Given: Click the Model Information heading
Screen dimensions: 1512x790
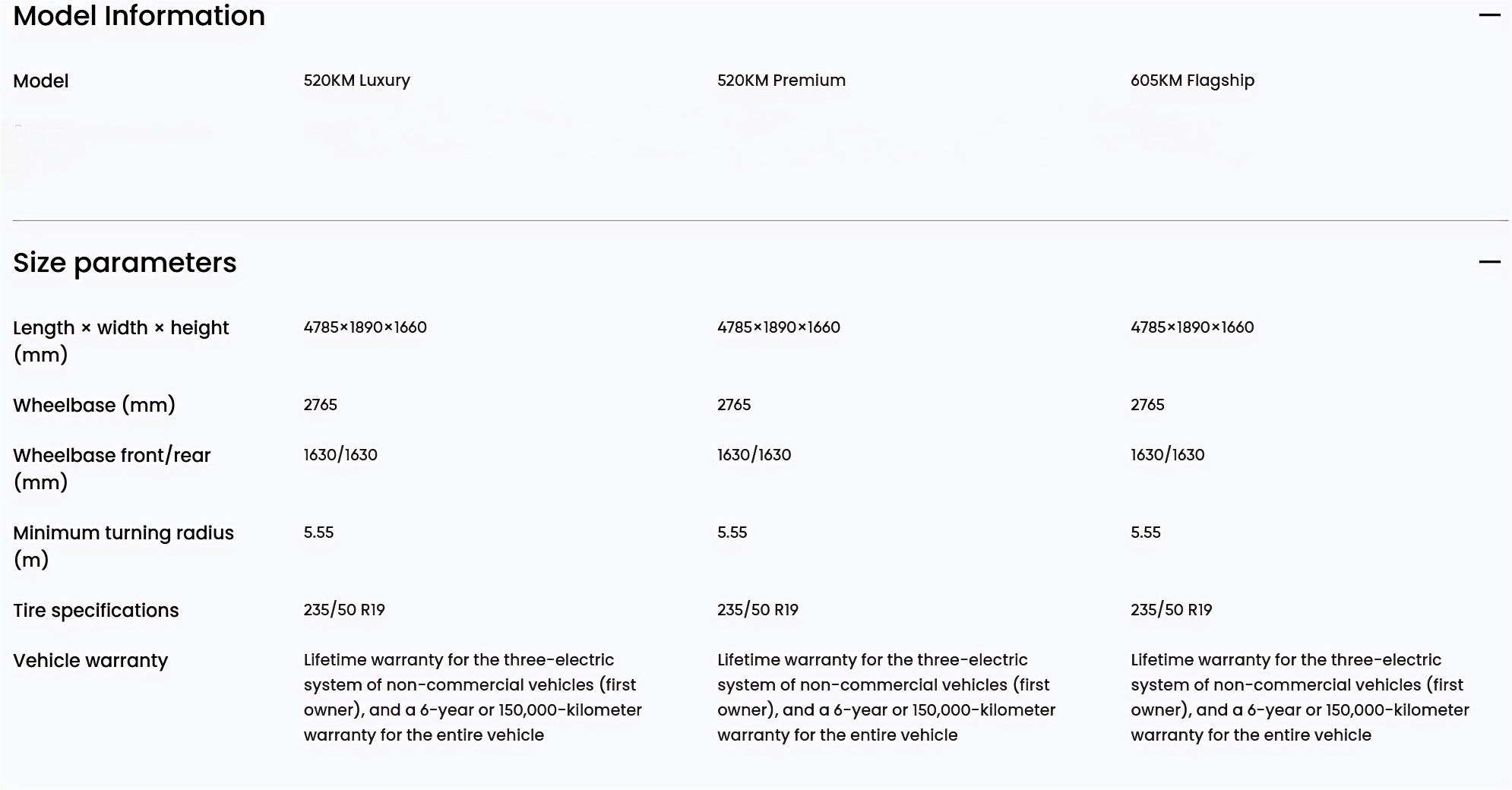Looking at the screenshot, I should pos(139,15).
